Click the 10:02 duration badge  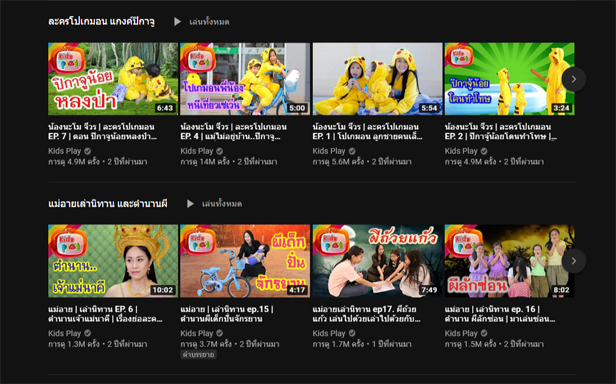tap(163, 290)
